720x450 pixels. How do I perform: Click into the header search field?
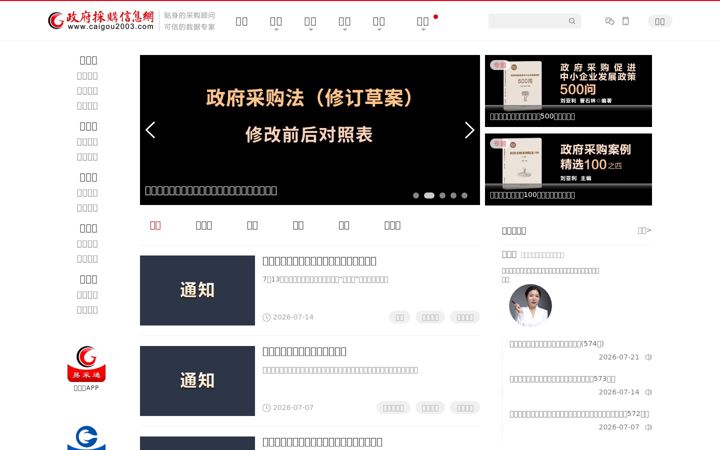(x=534, y=21)
